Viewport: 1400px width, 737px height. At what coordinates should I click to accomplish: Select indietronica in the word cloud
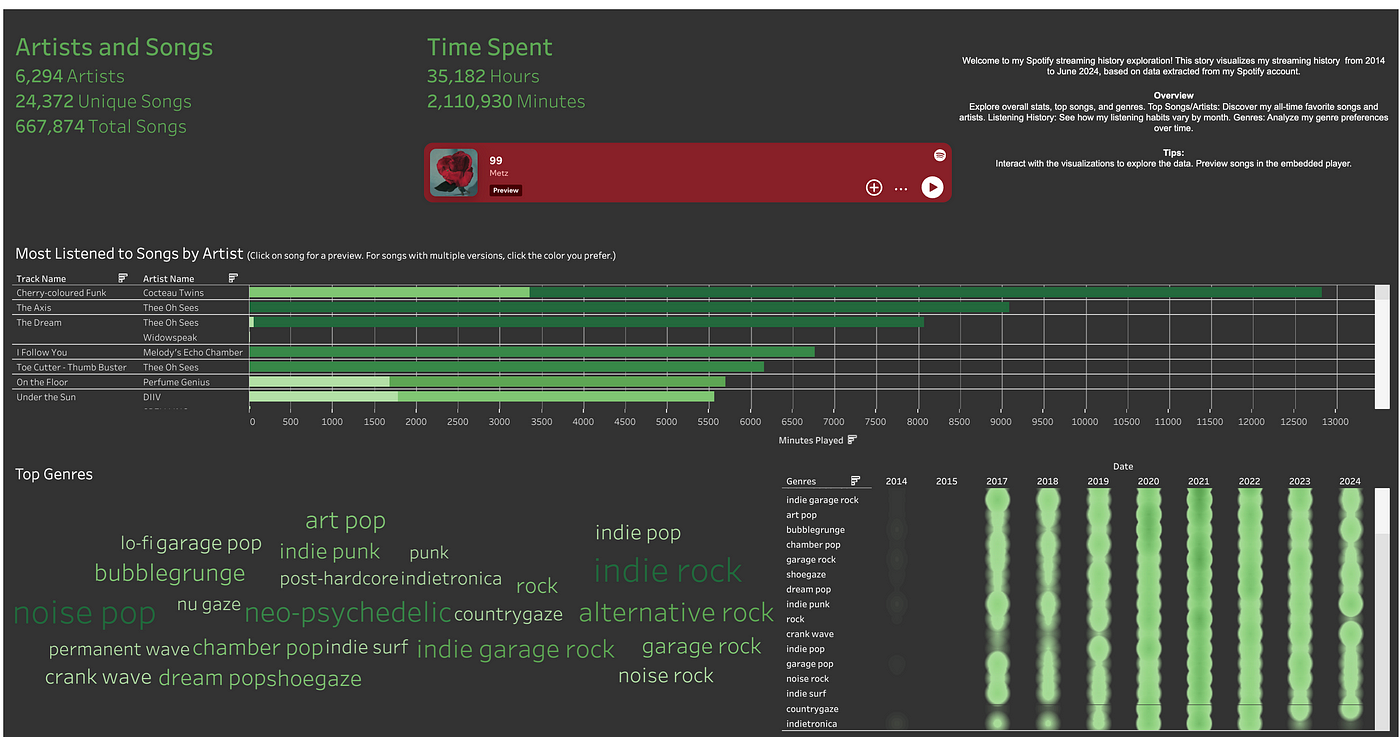pyautogui.click(x=452, y=579)
